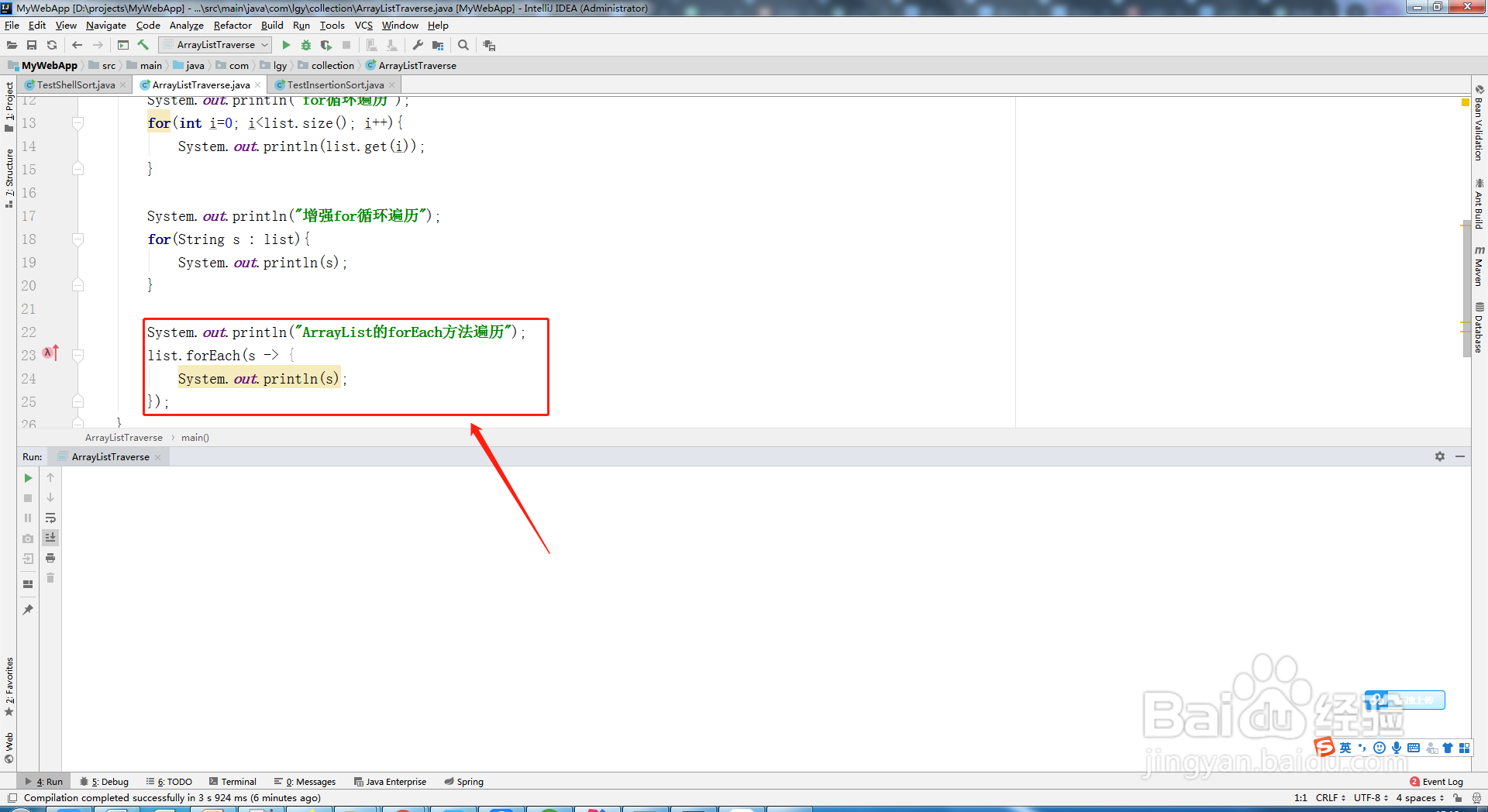Open the Ant Build tool window

tap(1479, 204)
